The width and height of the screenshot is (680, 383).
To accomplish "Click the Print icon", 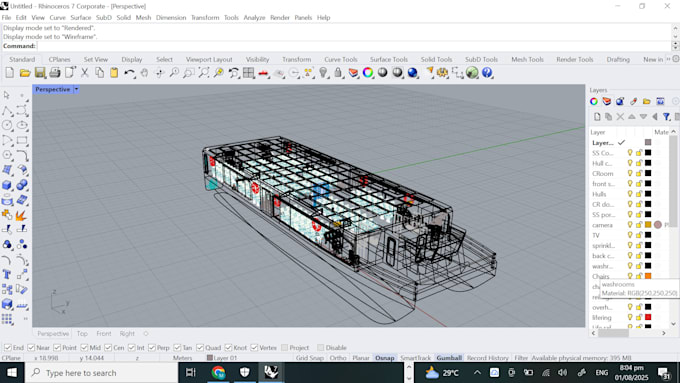I will tap(55, 73).
